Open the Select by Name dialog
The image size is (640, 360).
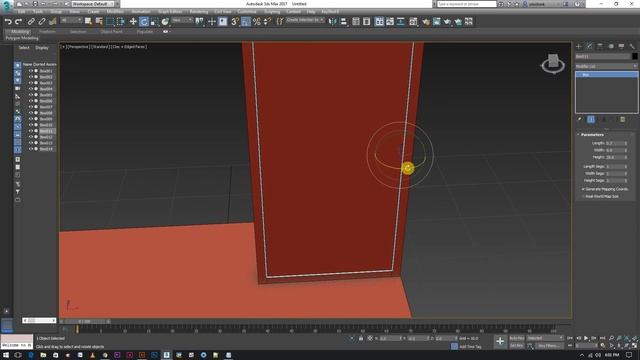pyautogui.click(x=99, y=22)
